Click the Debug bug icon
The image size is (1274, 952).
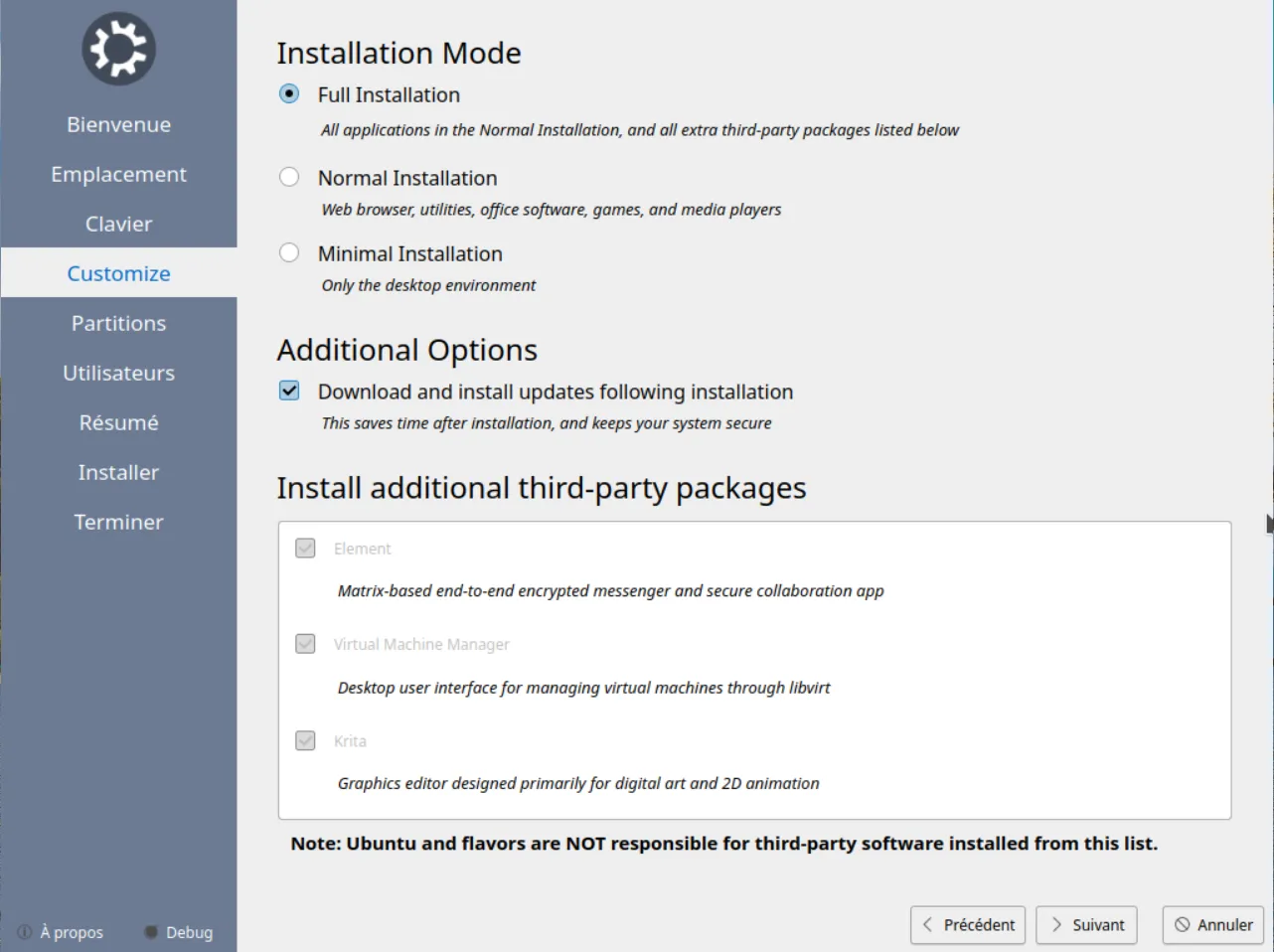(151, 932)
